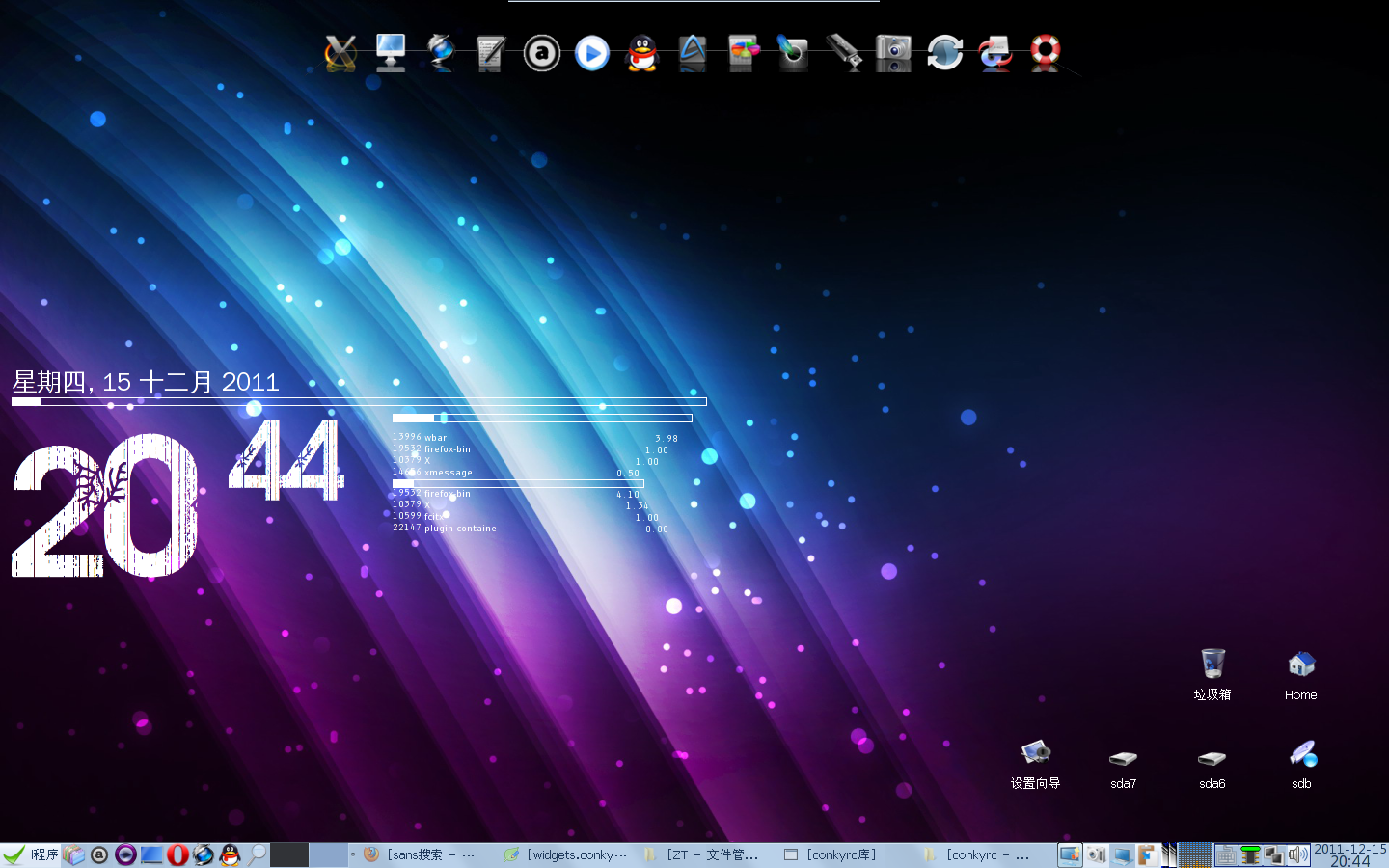Click the magnifying glass search launcher in the taskbar
1389x868 pixels.
tap(257, 854)
